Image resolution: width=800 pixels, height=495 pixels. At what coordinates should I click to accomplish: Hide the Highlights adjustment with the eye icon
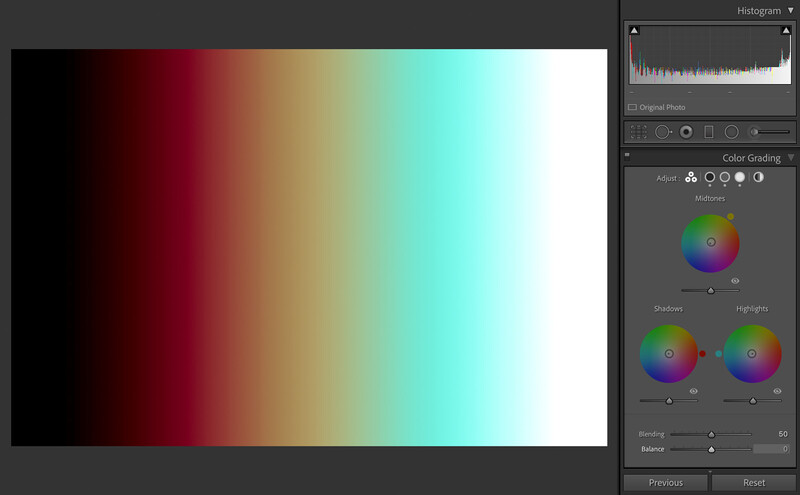[x=777, y=391]
